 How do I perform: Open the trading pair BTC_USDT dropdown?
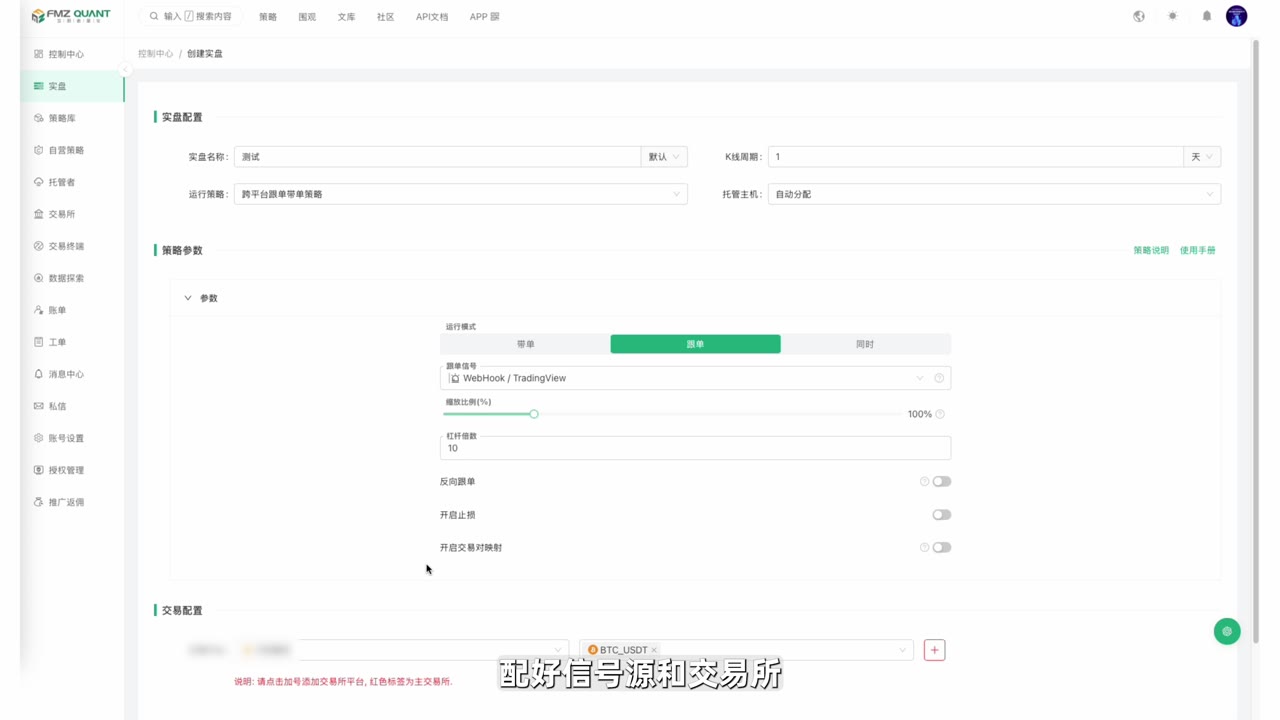[x=746, y=650]
